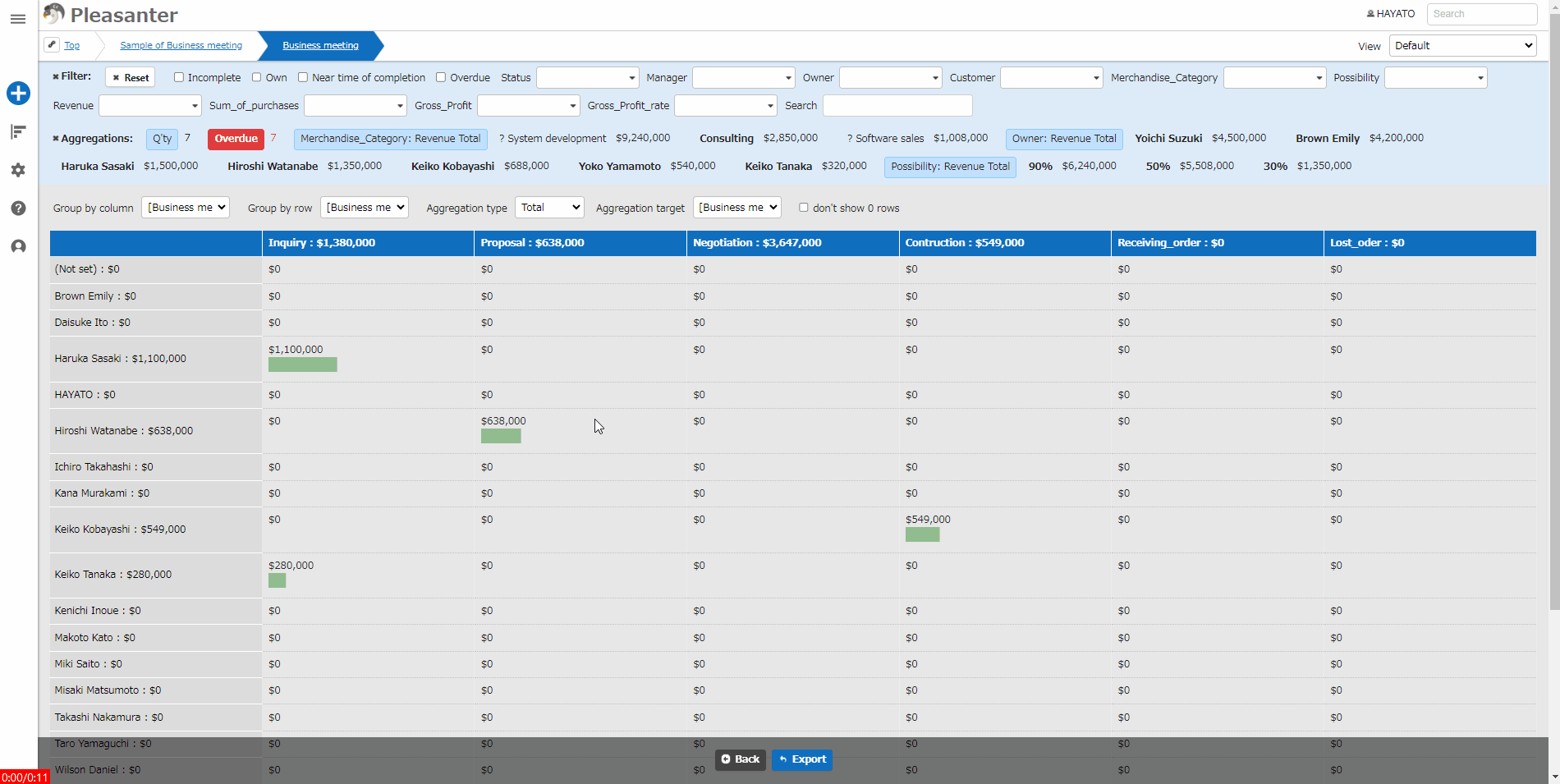Open the Owner filter dropdown

point(891,78)
